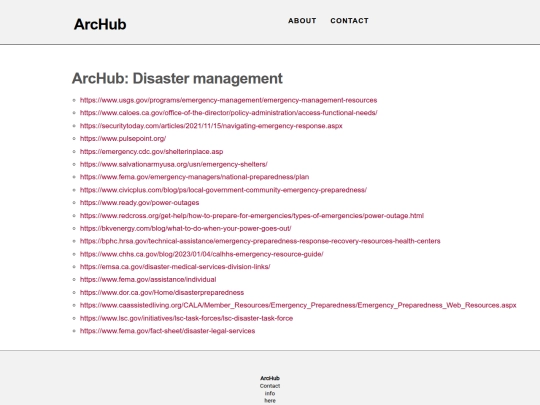
Task: Open the emergency.cdc.gov shelterinplace link
Action: click(x=152, y=152)
